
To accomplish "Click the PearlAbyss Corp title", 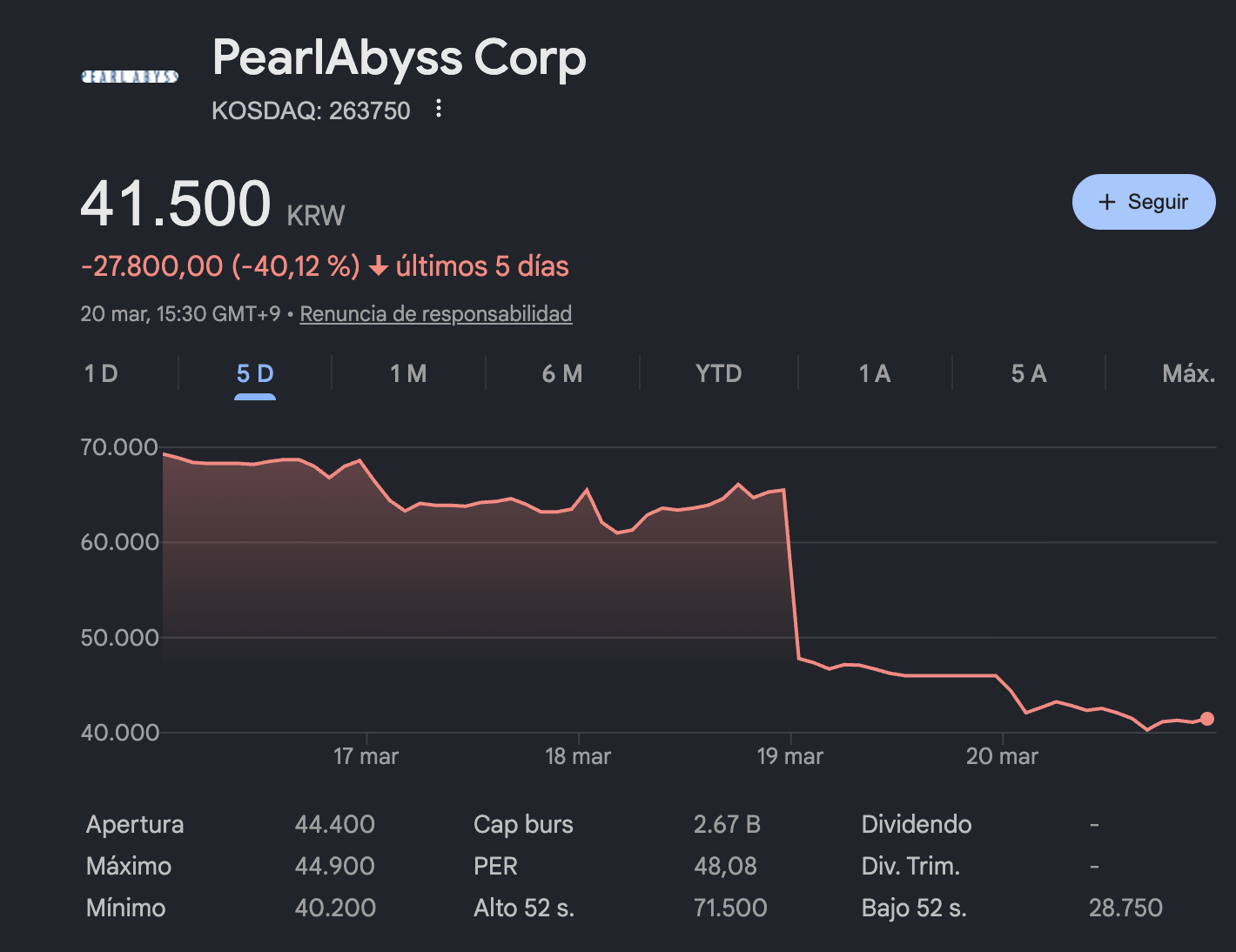I will pyautogui.click(x=399, y=58).
